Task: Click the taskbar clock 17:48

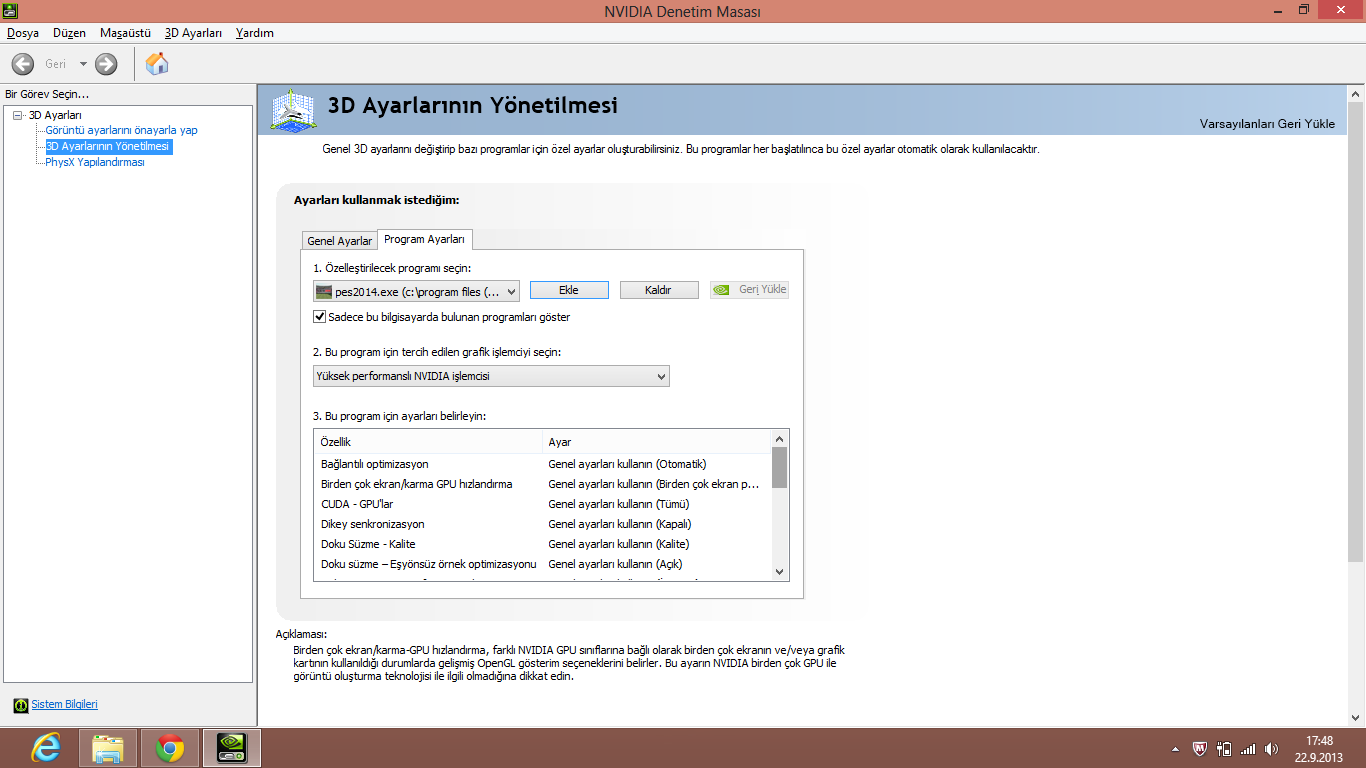Action: (x=1319, y=741)
